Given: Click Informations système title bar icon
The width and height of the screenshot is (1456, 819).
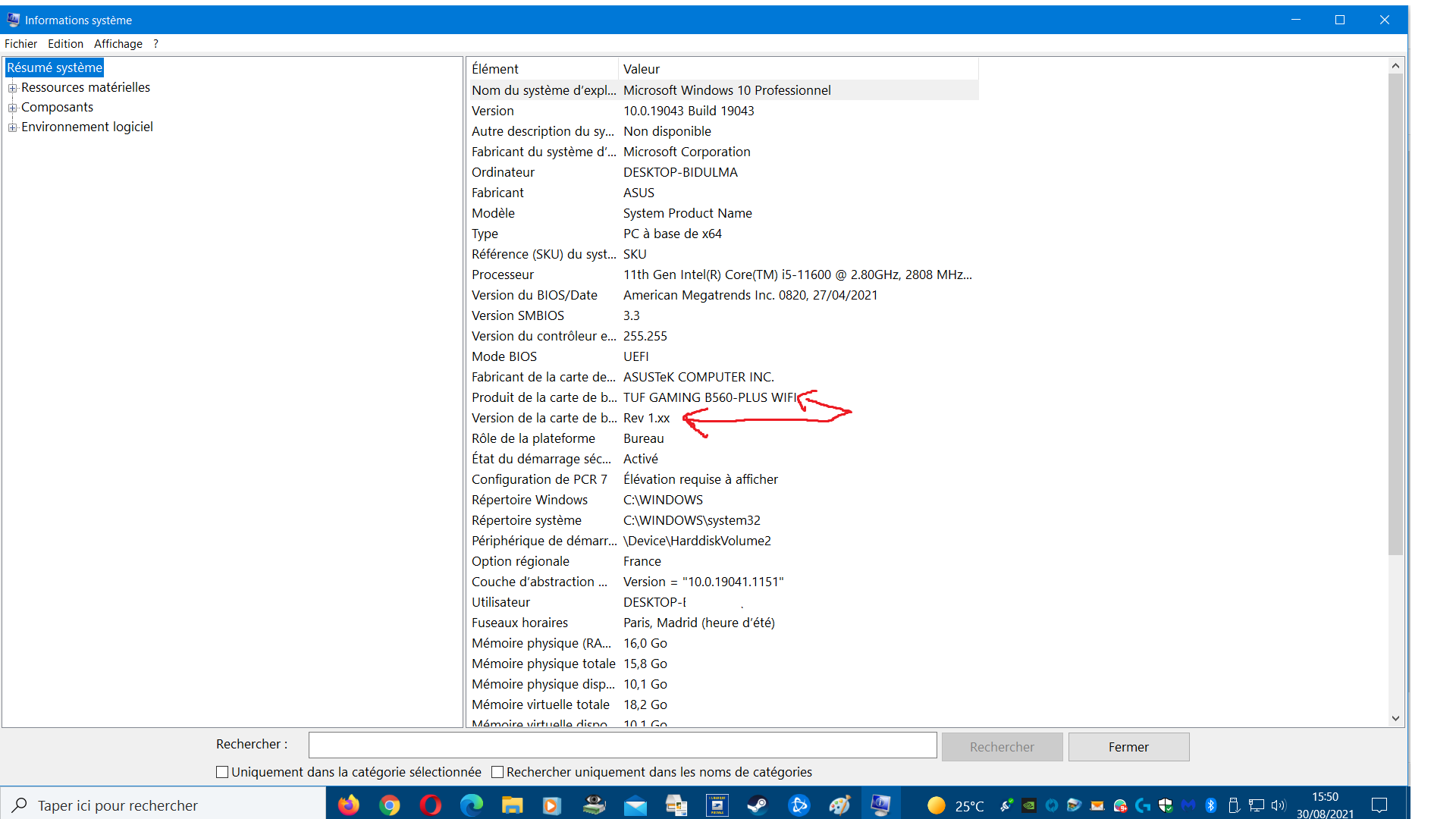Looking at the screenshot, I should click(14, 20).
